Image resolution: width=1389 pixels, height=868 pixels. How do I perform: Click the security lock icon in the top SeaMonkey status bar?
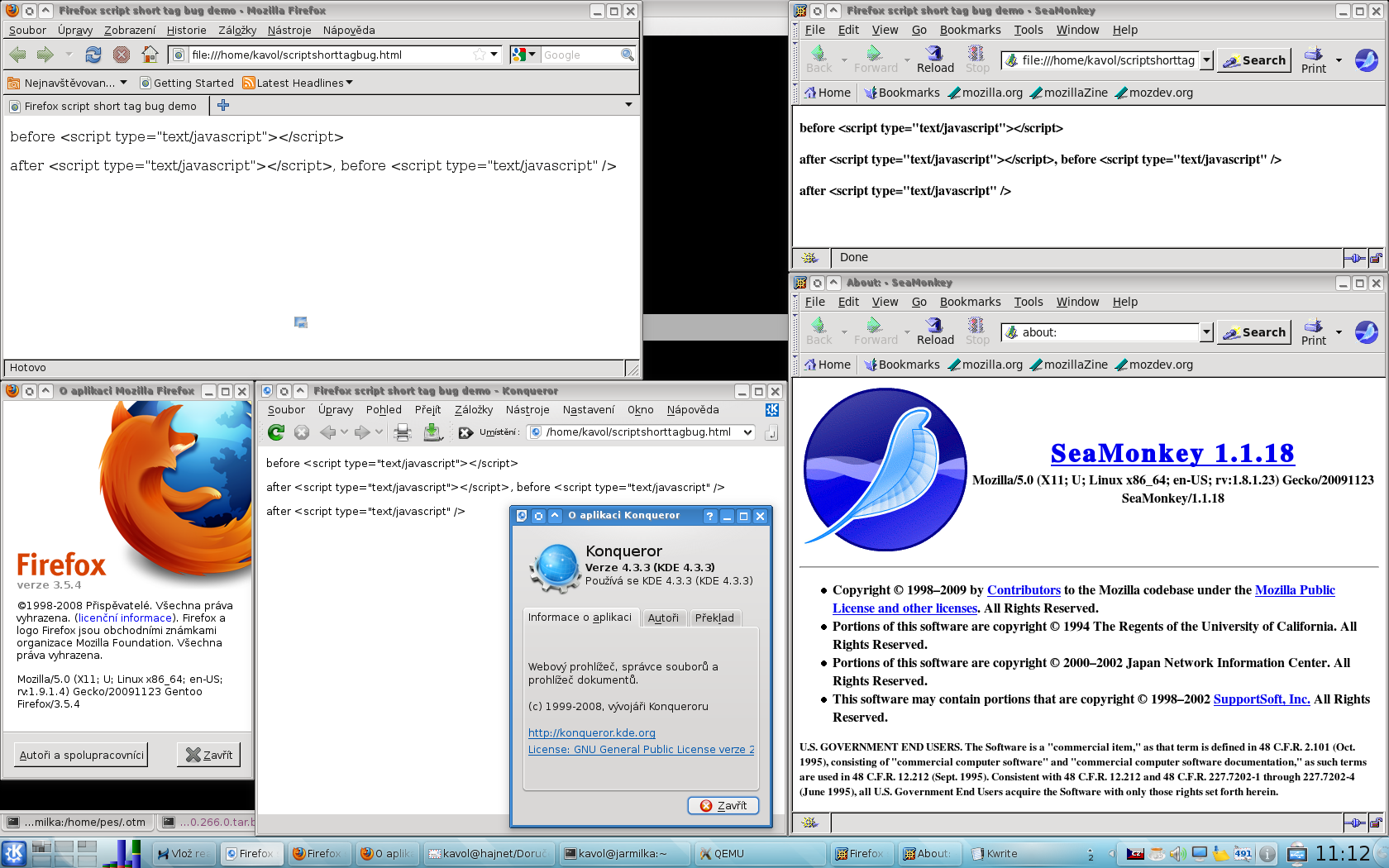[x=1376, y=258]
